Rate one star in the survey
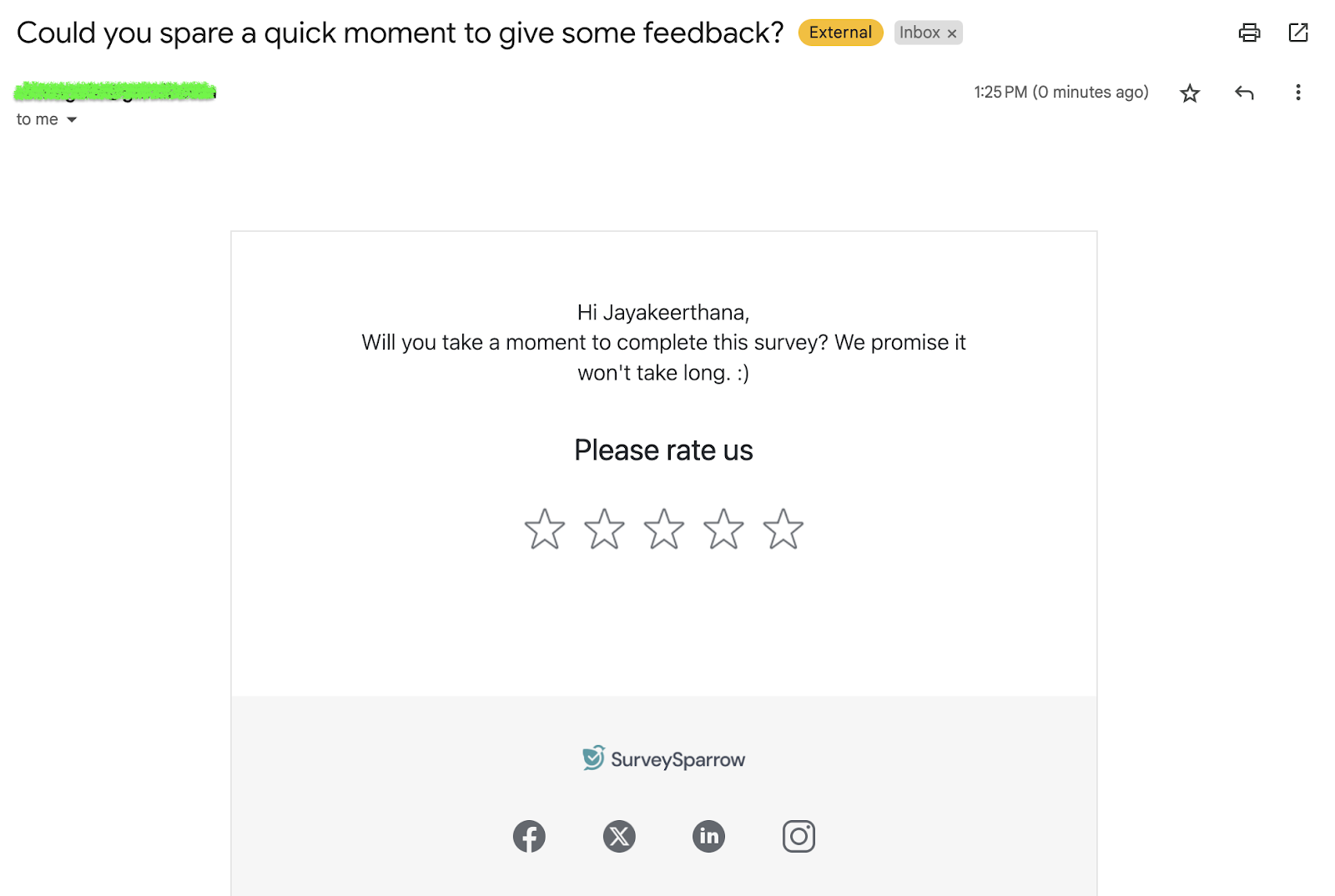 tap(545, 529)
